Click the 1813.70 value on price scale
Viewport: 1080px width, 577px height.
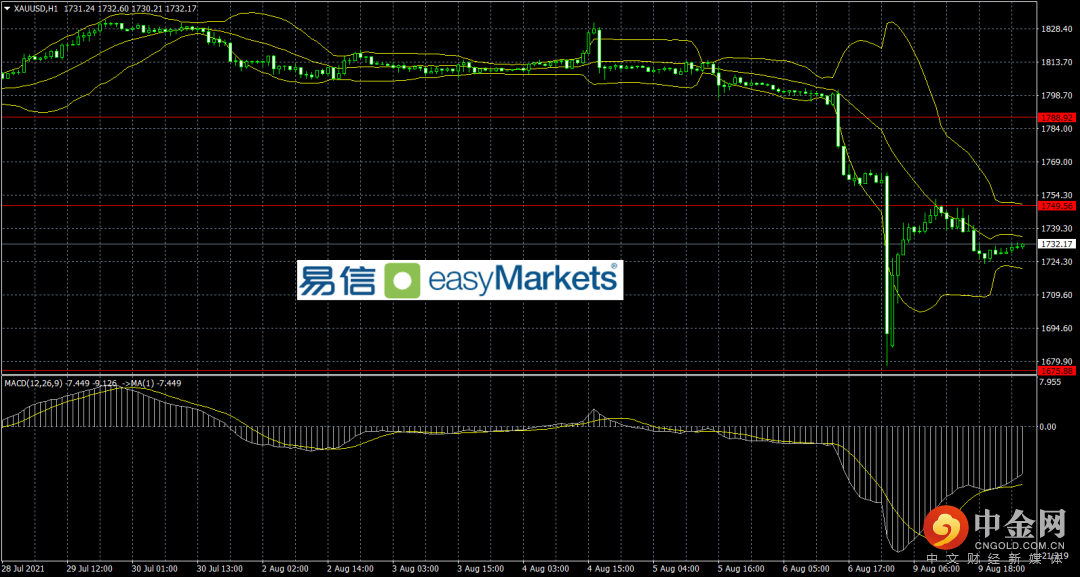tap(1058, 62)
